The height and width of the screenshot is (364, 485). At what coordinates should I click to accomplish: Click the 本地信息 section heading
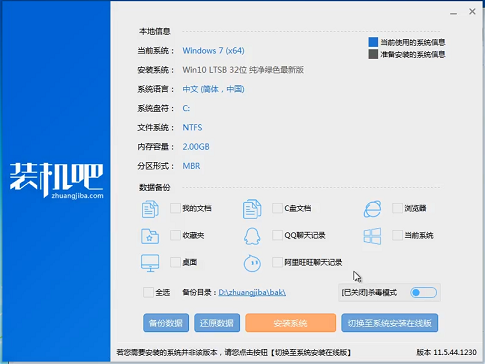click(x=155, y=31)
